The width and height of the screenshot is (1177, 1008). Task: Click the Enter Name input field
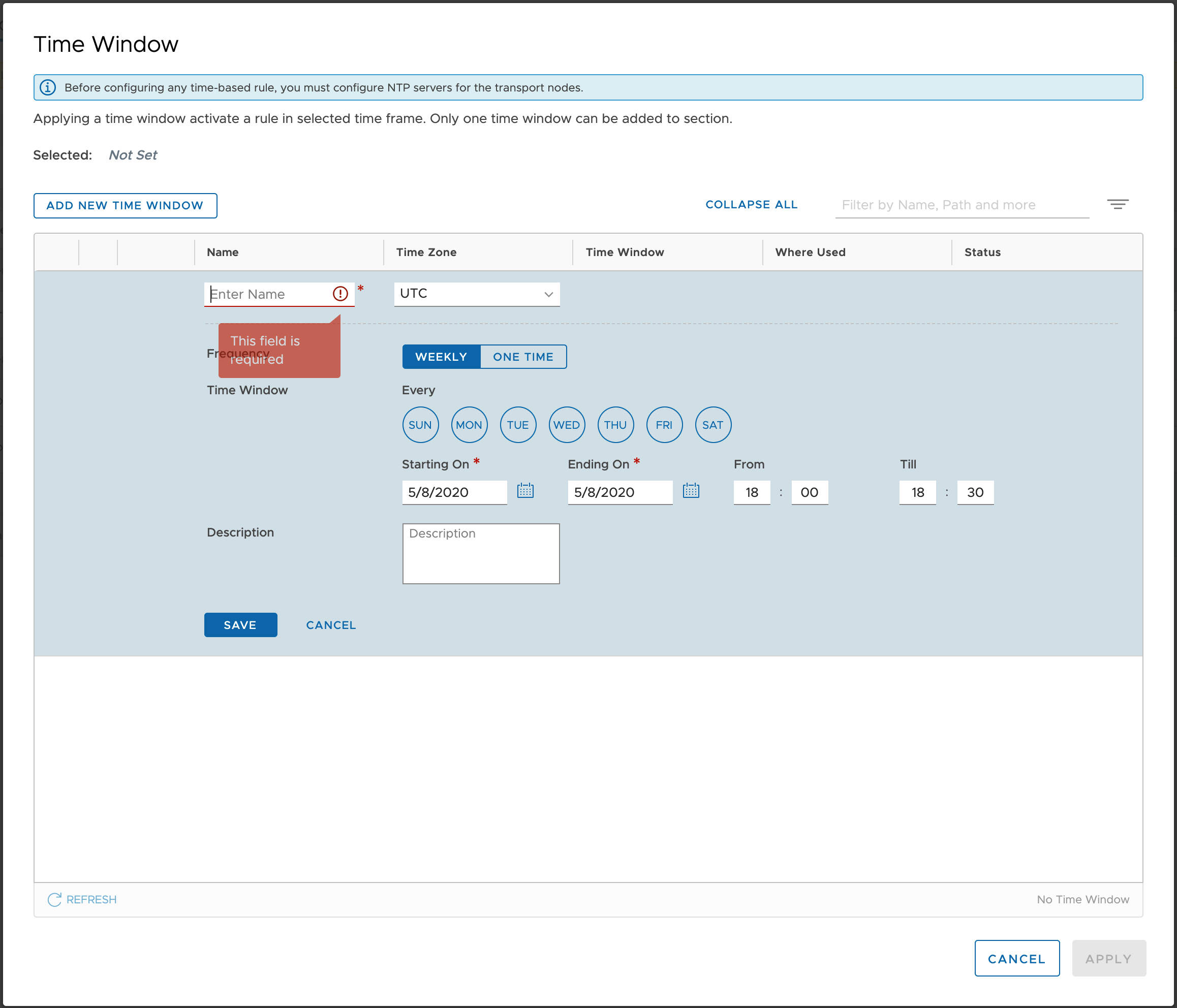tap(267, 294)
